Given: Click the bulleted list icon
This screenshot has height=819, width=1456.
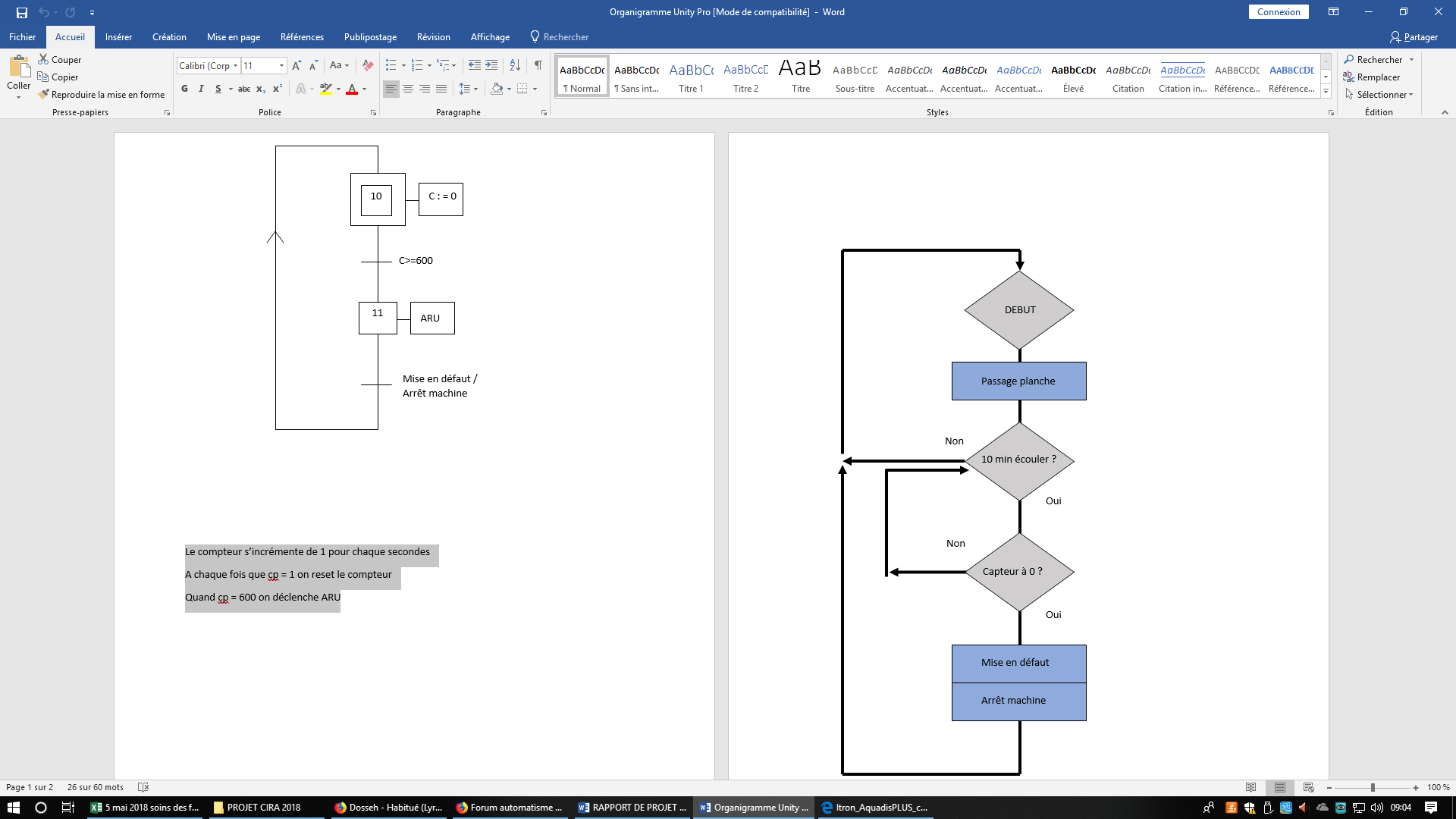Looking at the screenshot, I should point(391,65).
